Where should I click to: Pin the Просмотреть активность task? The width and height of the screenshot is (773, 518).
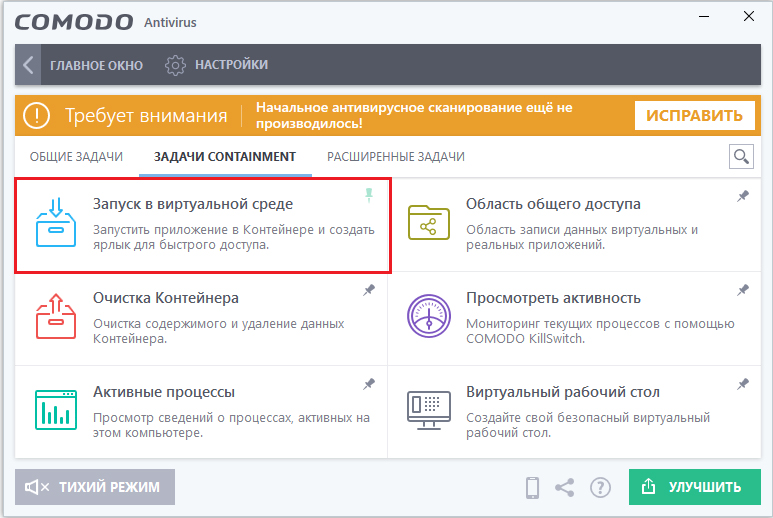tap(743, 290)
